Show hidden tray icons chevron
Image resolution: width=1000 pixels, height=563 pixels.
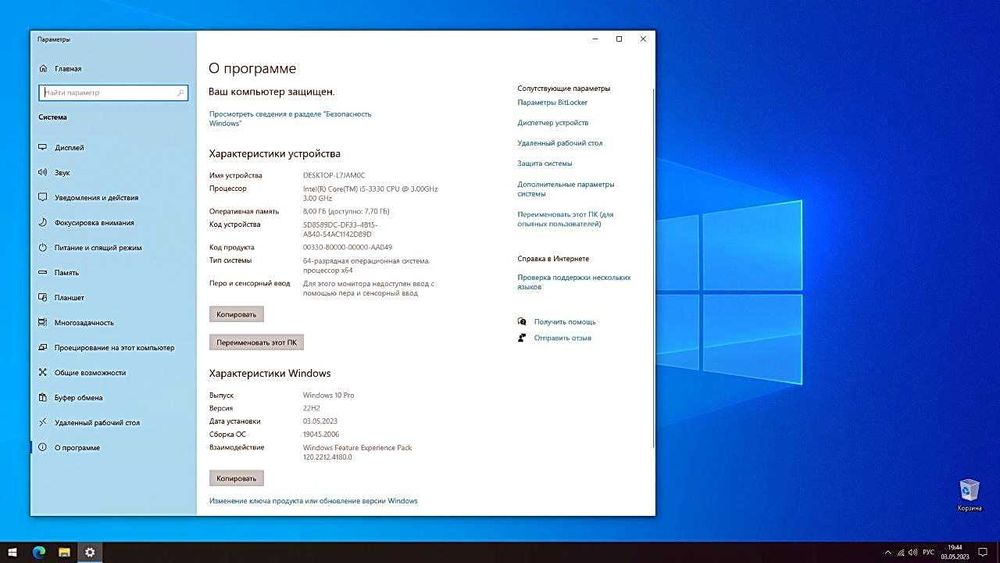click(x=888, y=553)
